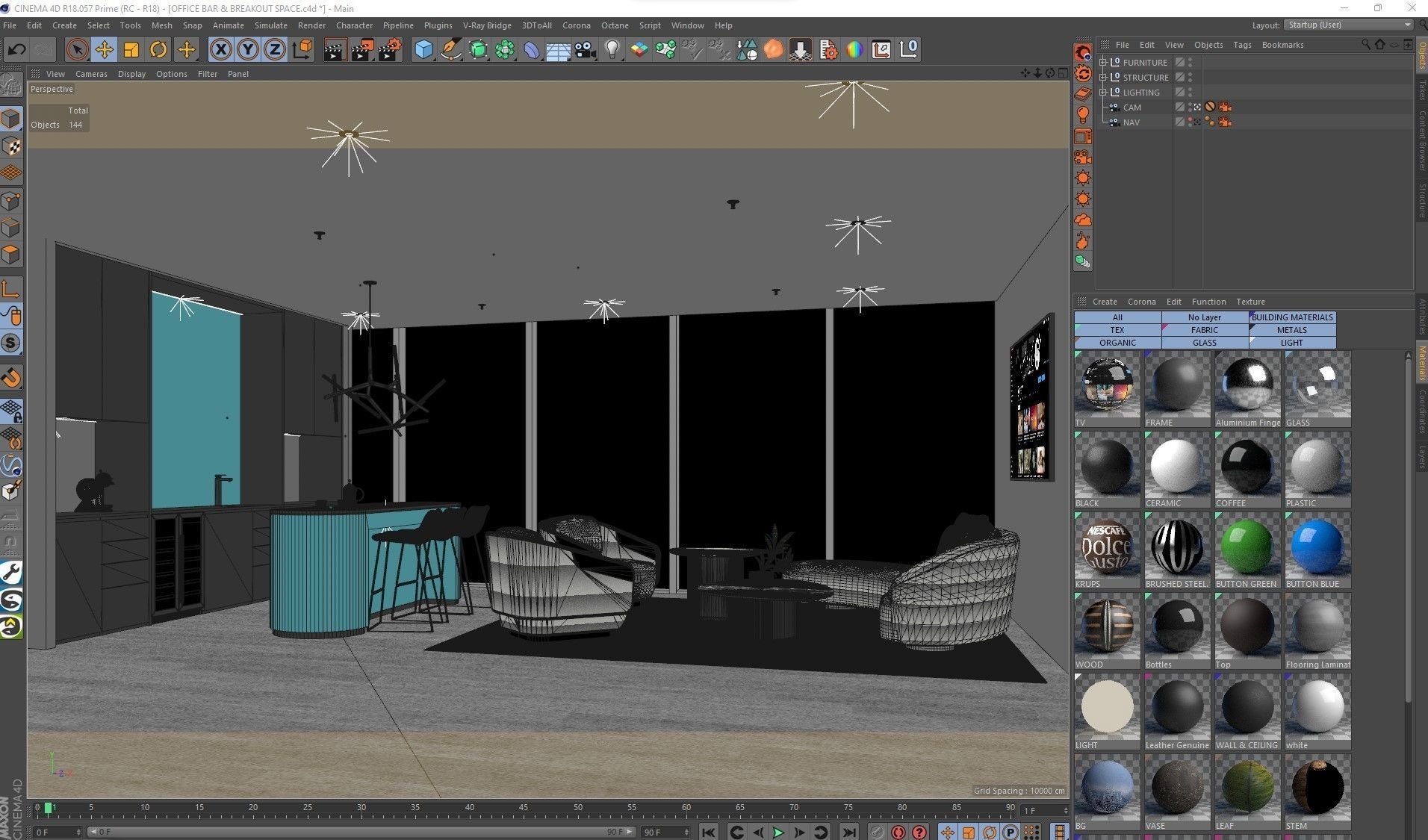Select the Live Selection tool
The height and width of the screenshot is (840, 1428).
(76, 50)
